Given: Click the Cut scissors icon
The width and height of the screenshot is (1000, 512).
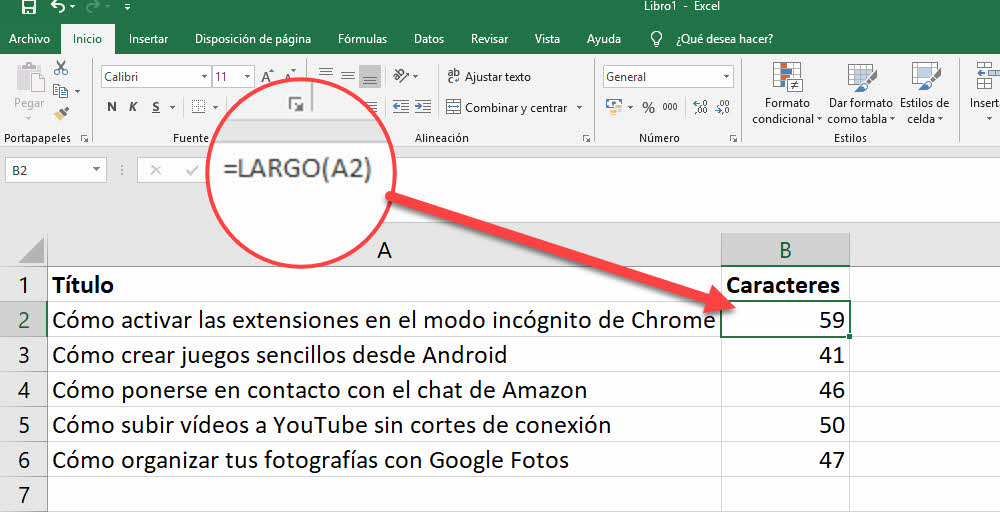Looking at the screenshot, I should [x=61, y=68].
